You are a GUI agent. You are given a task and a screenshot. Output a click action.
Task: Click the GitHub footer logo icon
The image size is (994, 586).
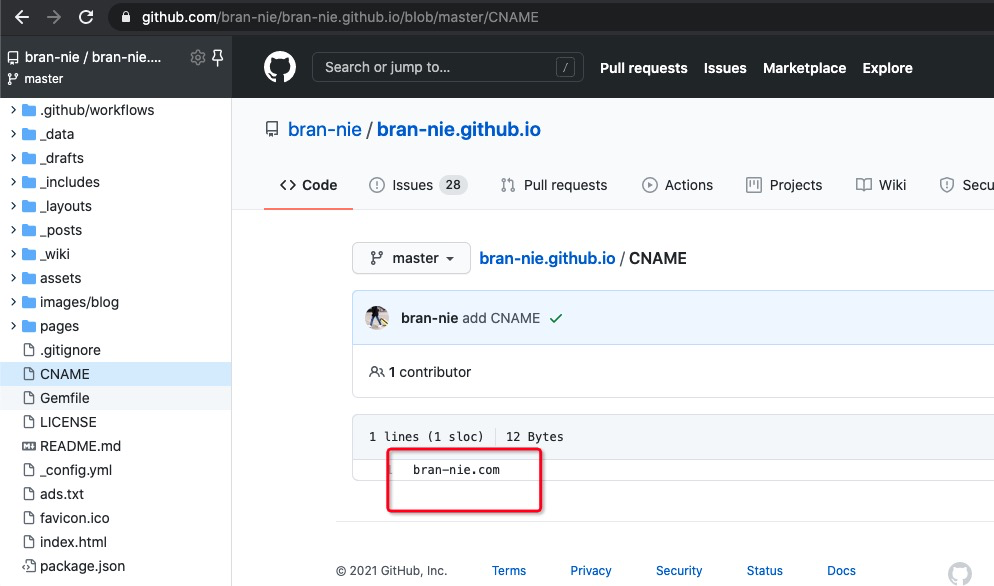(x=958, y=572)
